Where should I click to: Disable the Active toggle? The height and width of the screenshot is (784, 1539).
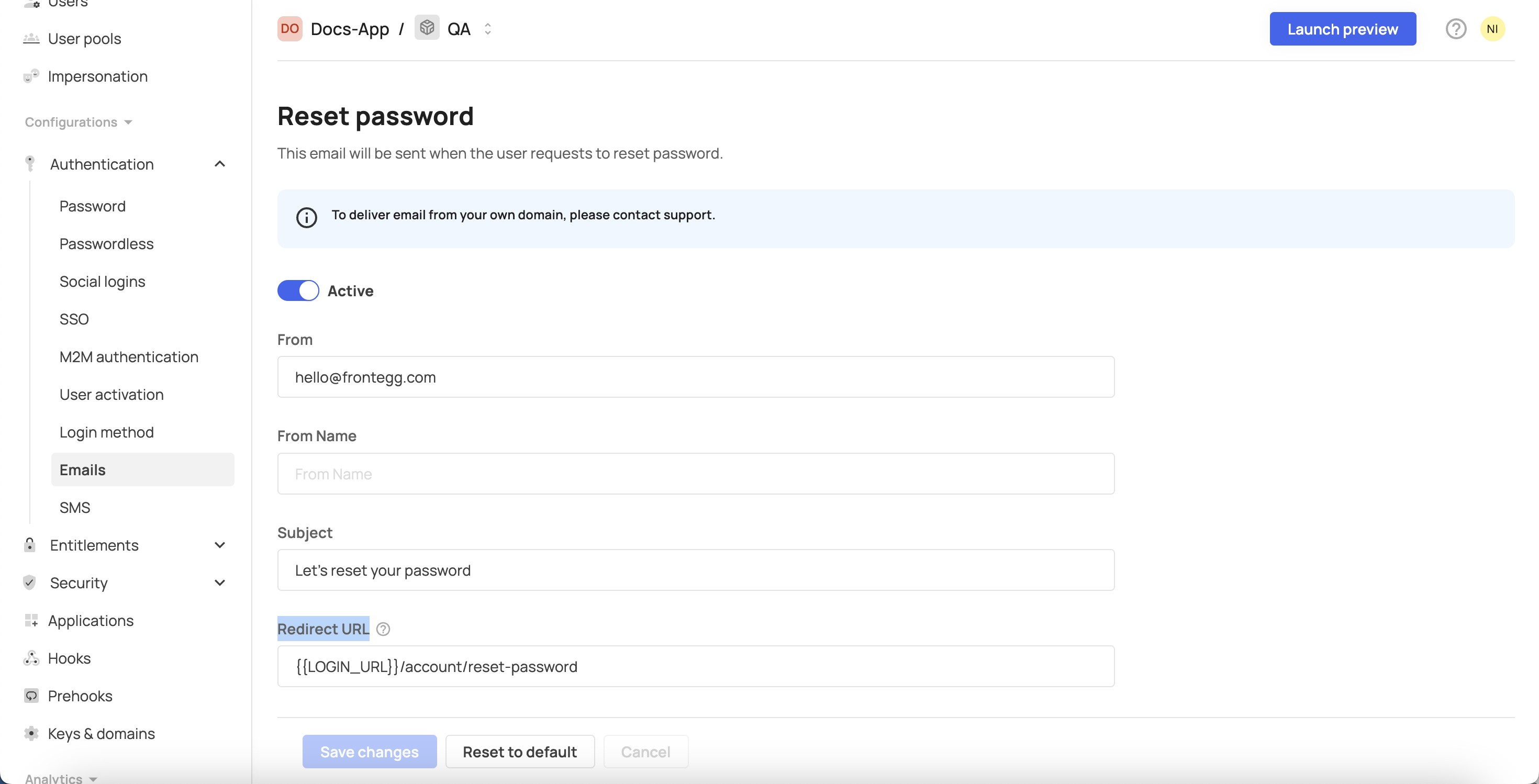pos(298,290)
